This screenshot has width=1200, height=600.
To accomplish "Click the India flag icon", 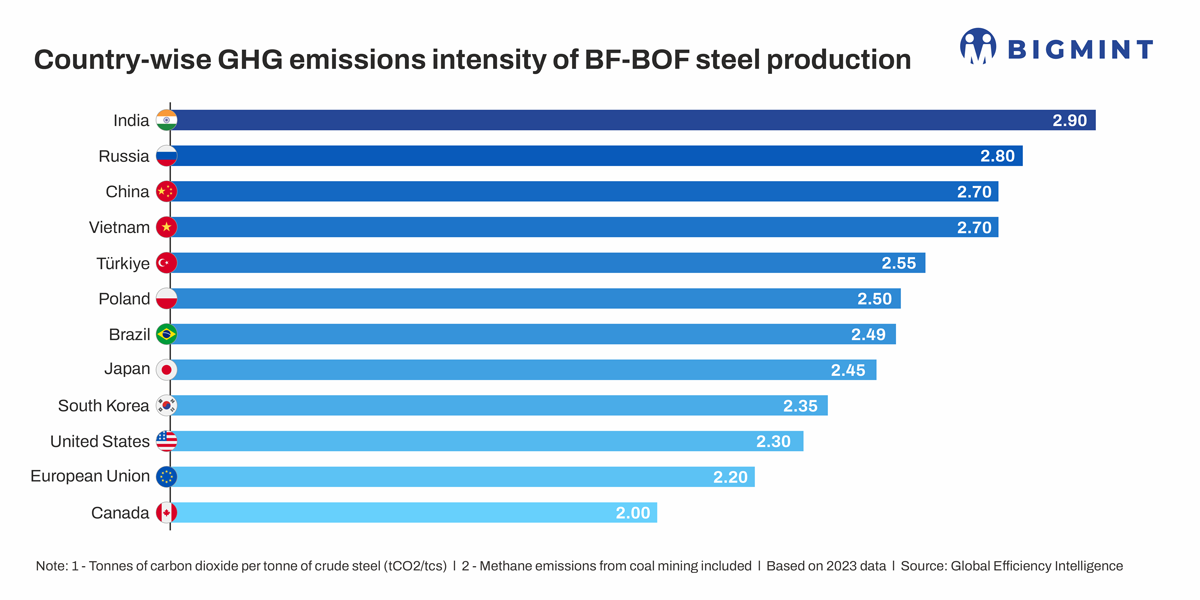I will [167, 120].
